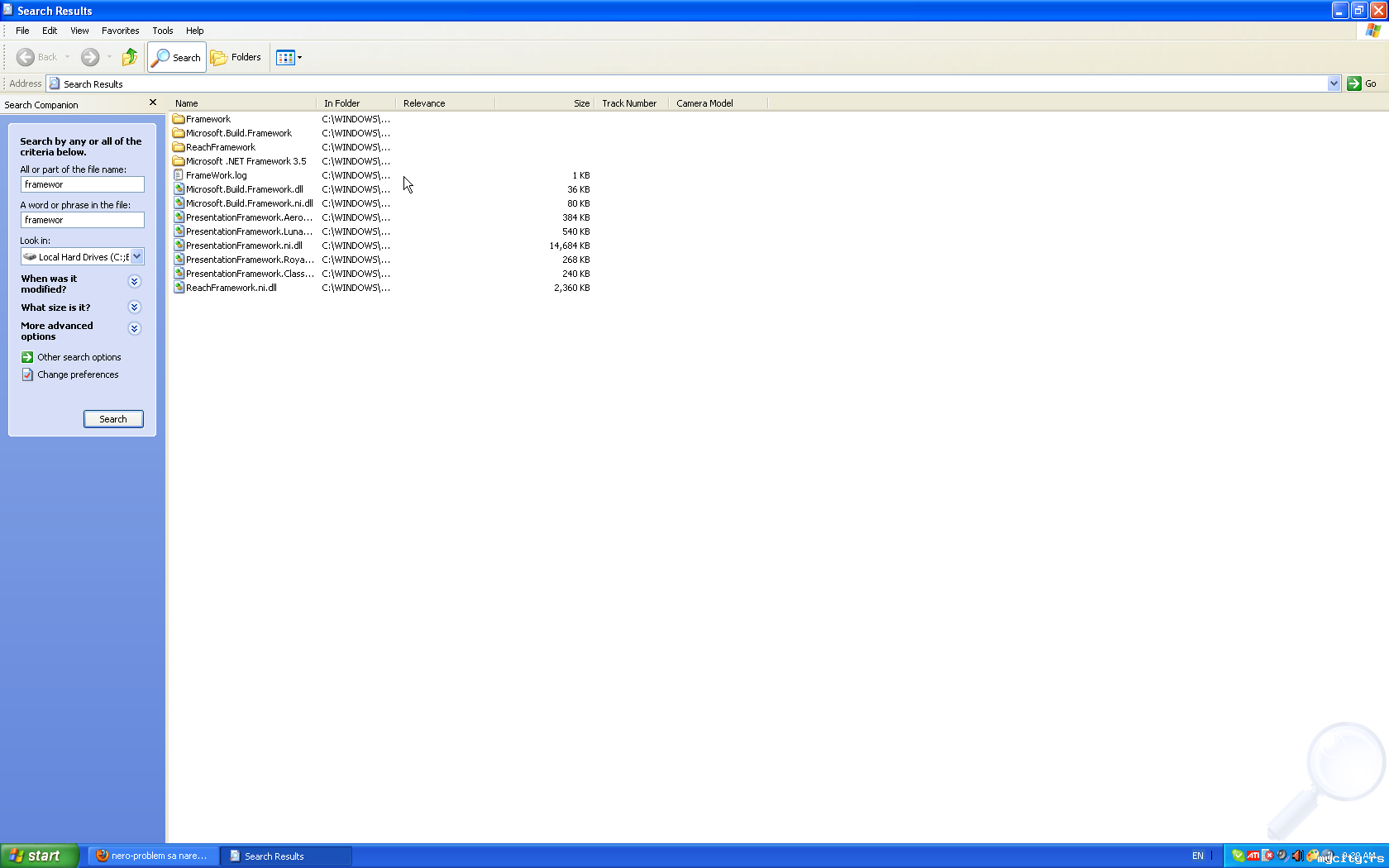The height and width of the screenshot is (868, 1389).
Task: Open the File menu
Action: (22, 31)
